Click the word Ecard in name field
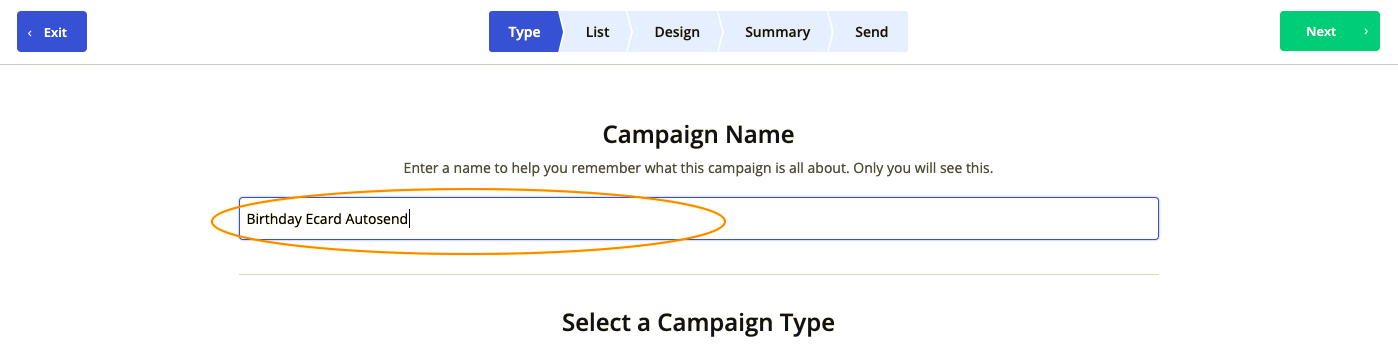The image size is (1398, 362). tap(324, 219)
